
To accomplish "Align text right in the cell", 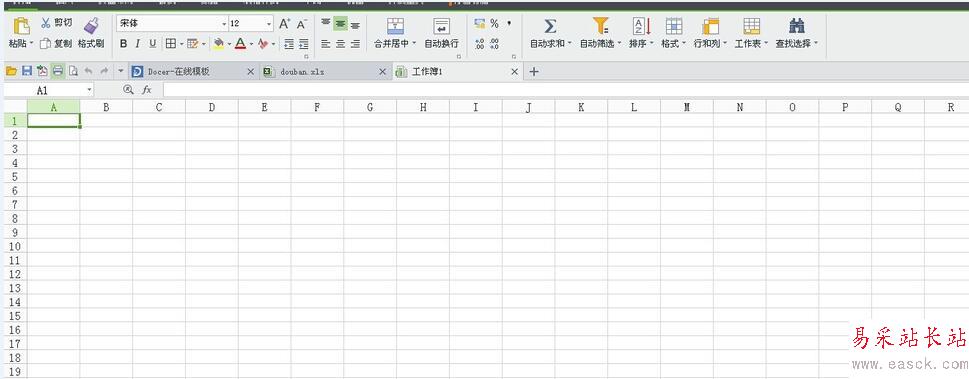I will click(x=355, y=44).
